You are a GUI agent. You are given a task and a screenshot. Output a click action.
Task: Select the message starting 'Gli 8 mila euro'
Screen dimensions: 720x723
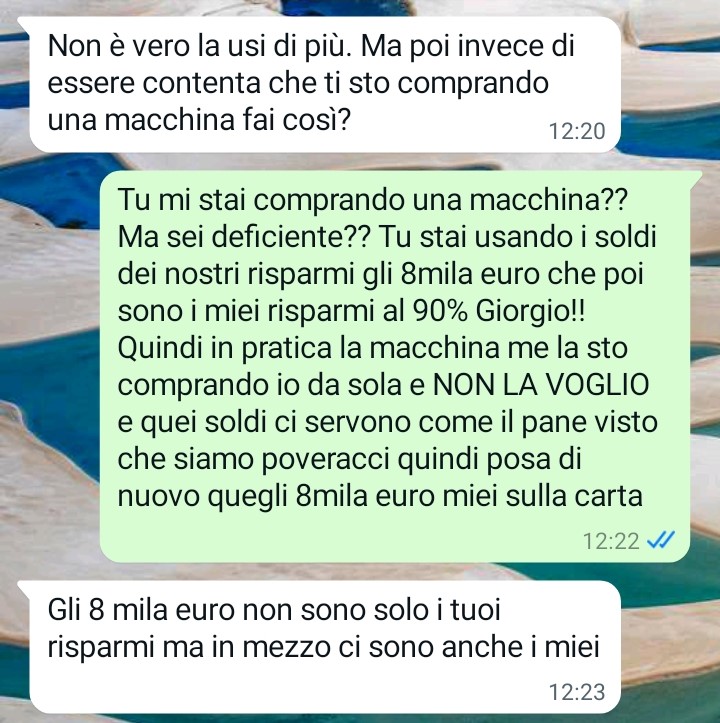click(319, 646)
